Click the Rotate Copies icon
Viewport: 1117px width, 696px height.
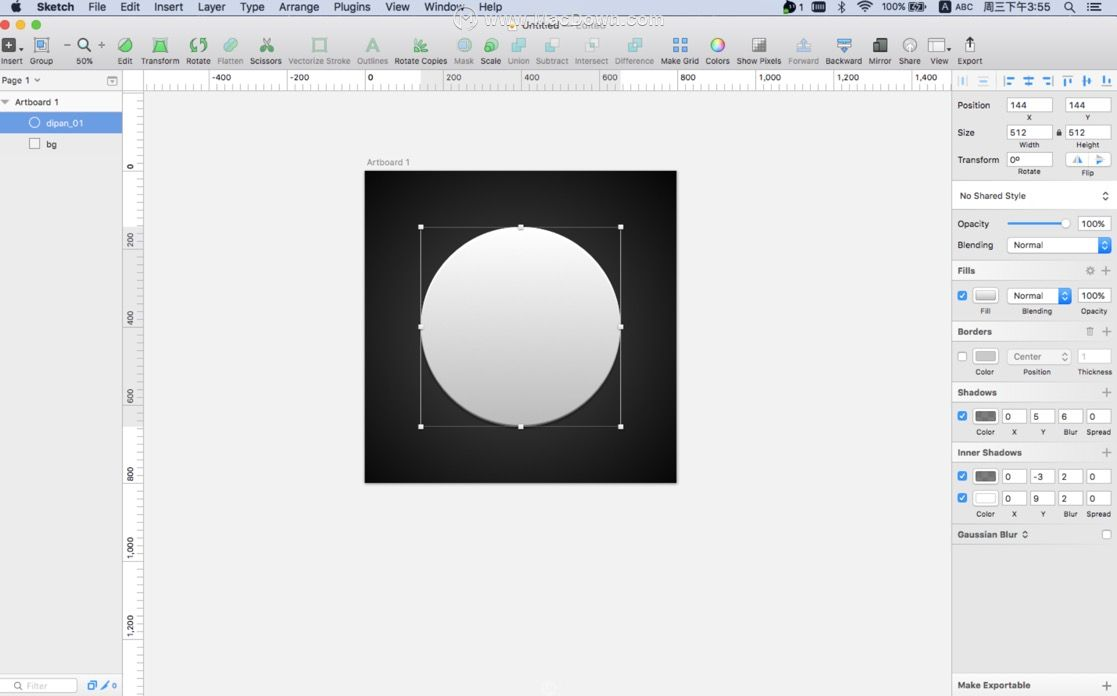point(420,46)
